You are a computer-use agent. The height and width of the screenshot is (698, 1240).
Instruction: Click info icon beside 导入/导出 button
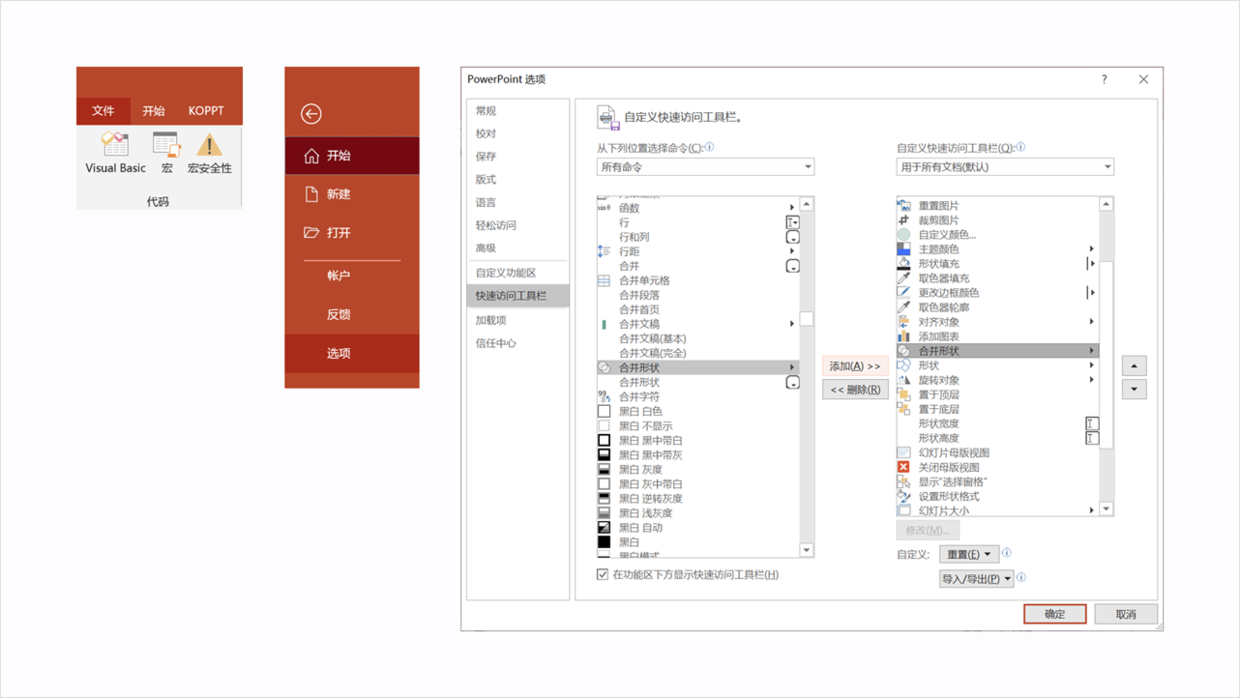point(1021,577)
